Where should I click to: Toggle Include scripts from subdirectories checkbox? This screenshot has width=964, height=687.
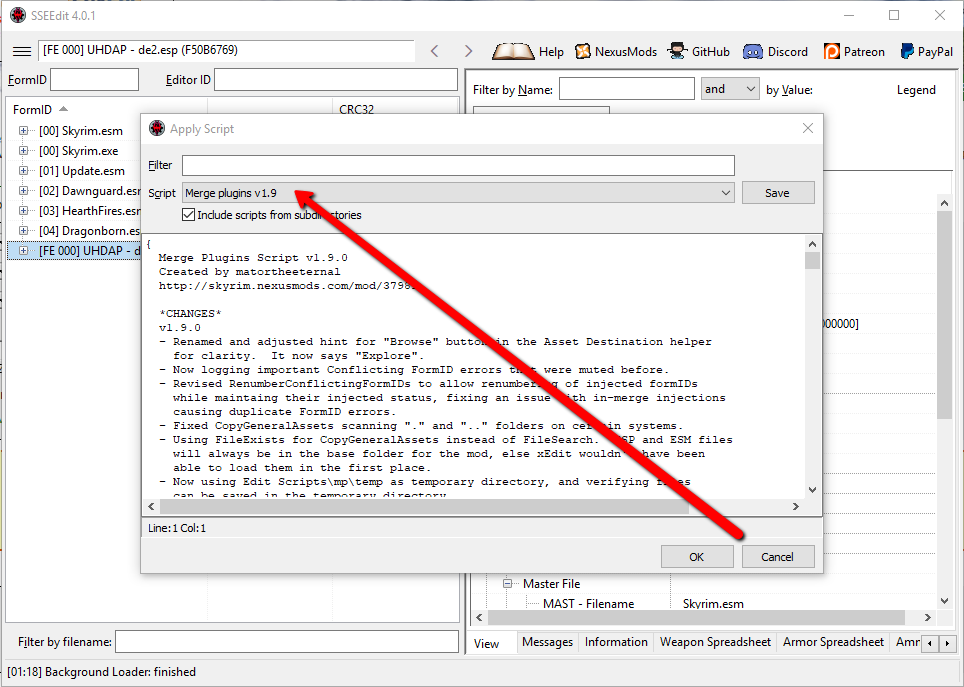(188, 215)
